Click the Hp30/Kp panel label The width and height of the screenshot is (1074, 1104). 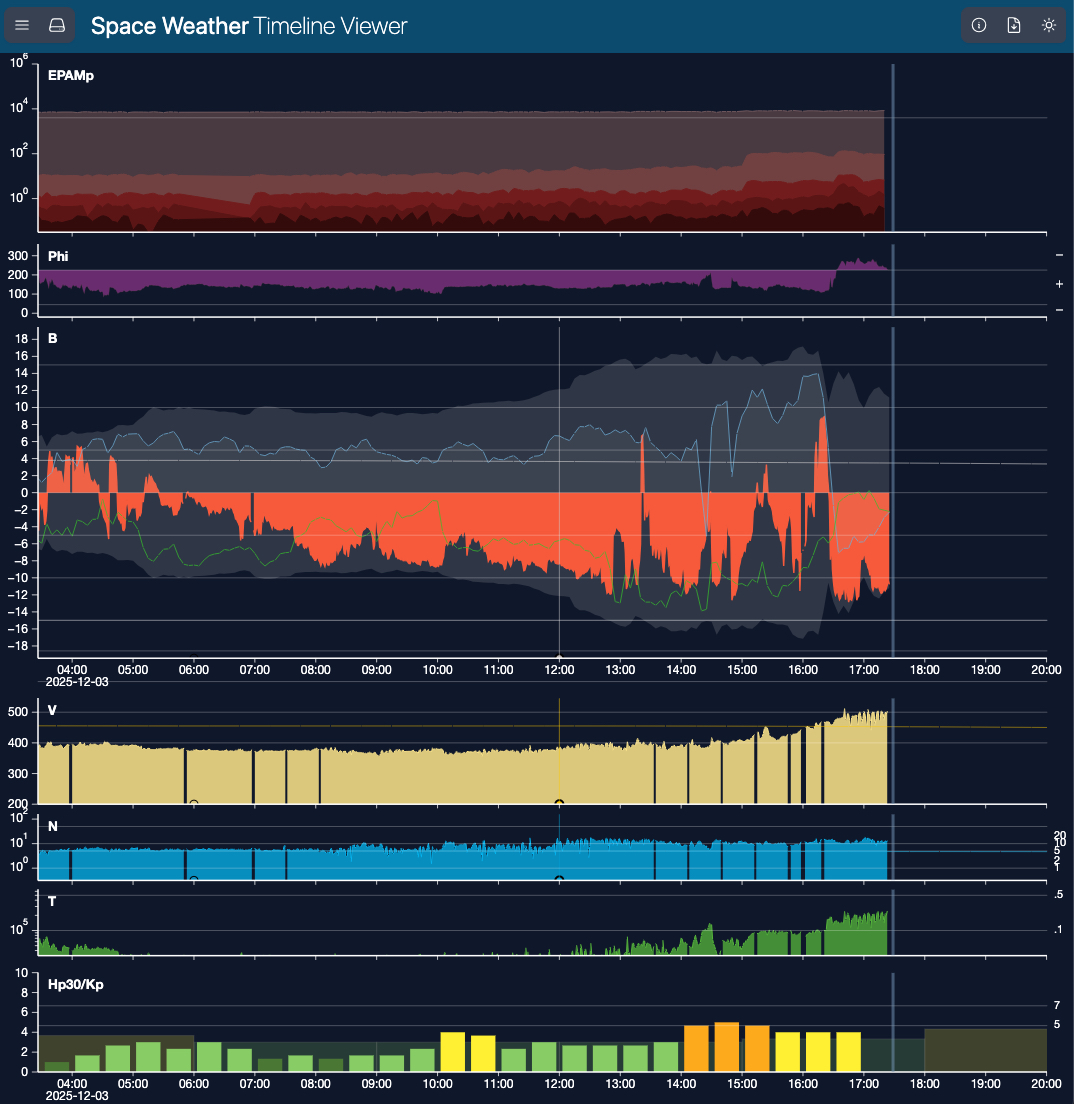75,984
